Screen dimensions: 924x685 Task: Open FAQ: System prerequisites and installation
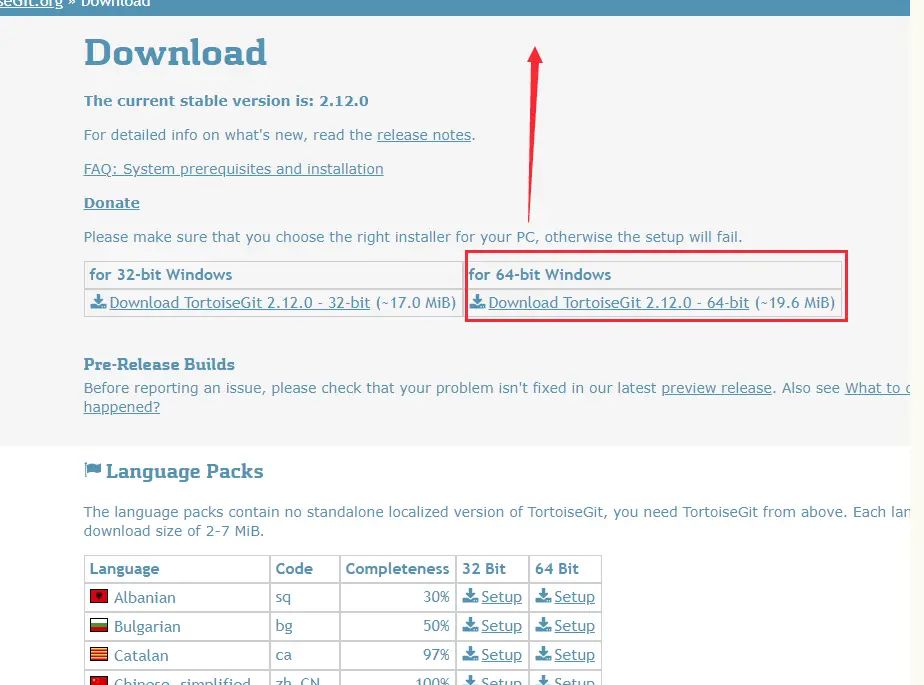(x=233, y=169)
